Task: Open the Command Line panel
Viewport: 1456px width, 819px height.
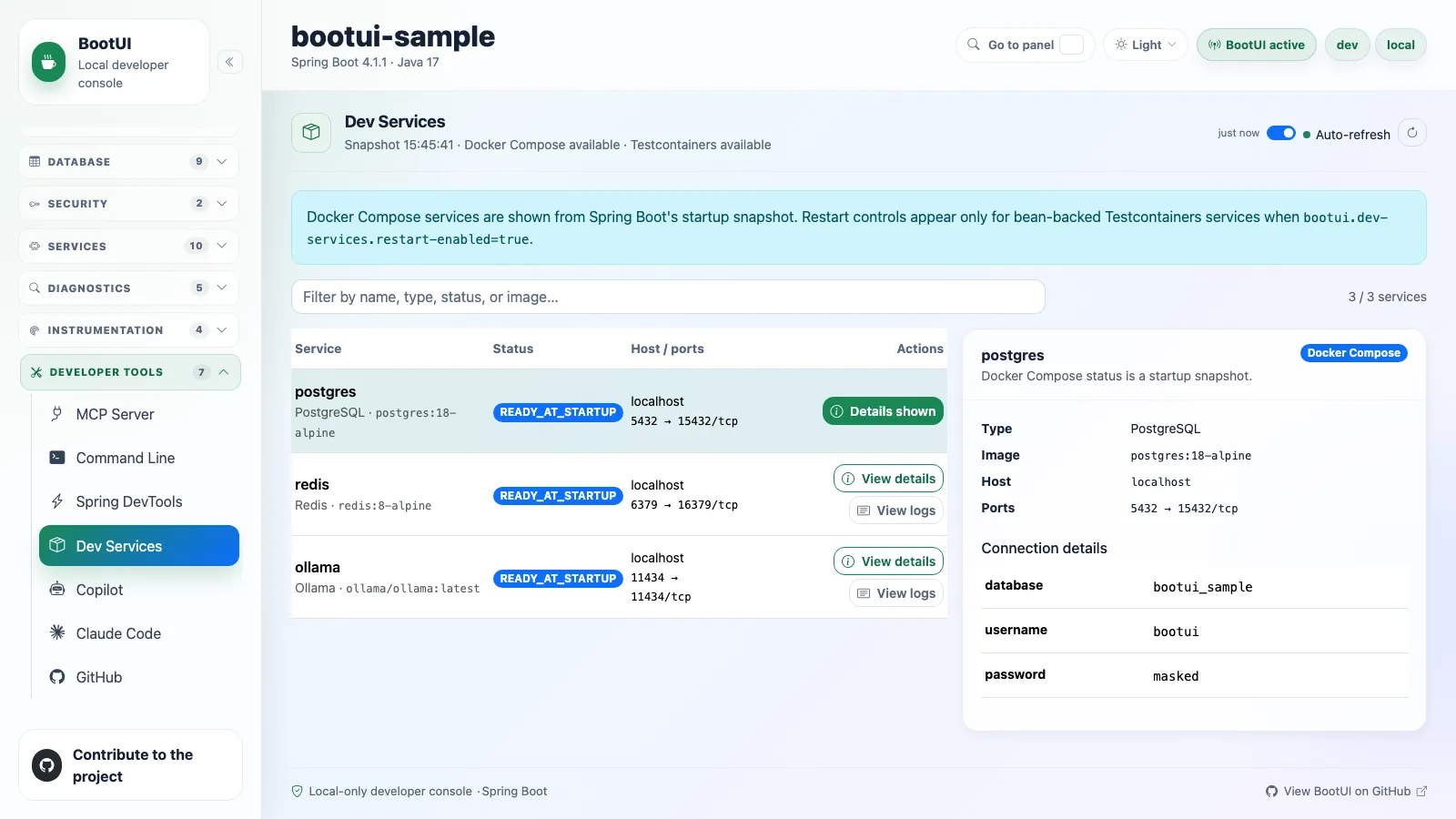Action: coord(138,458)
